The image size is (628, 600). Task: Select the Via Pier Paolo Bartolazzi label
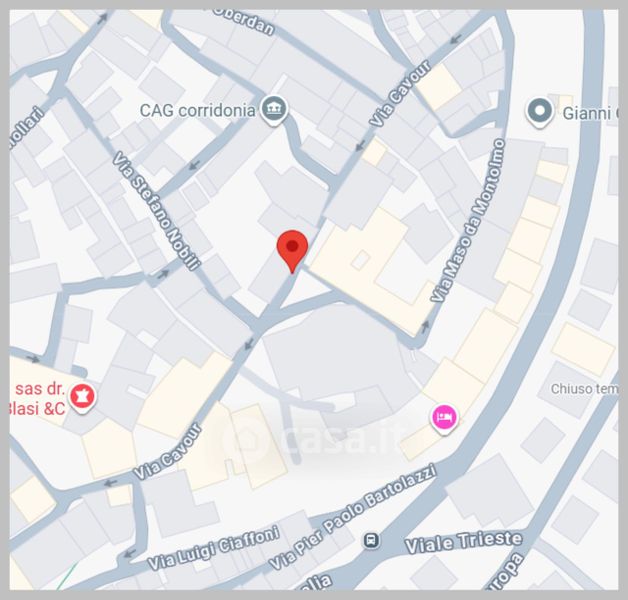pyautogui.click(x=352, y=516)
